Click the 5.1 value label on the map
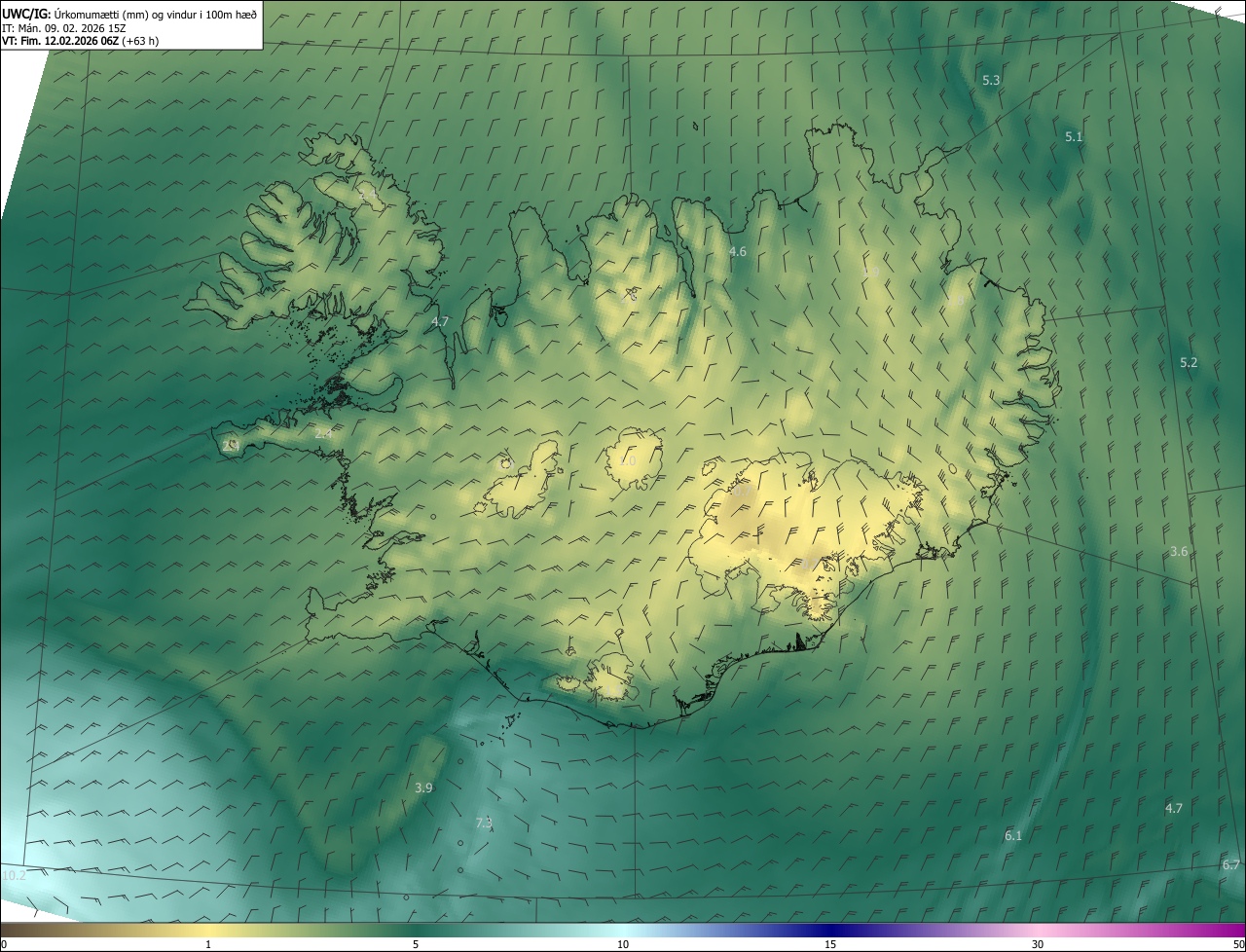The width and height of the screenshot is (1246, 952). [x=1074, y=137]
